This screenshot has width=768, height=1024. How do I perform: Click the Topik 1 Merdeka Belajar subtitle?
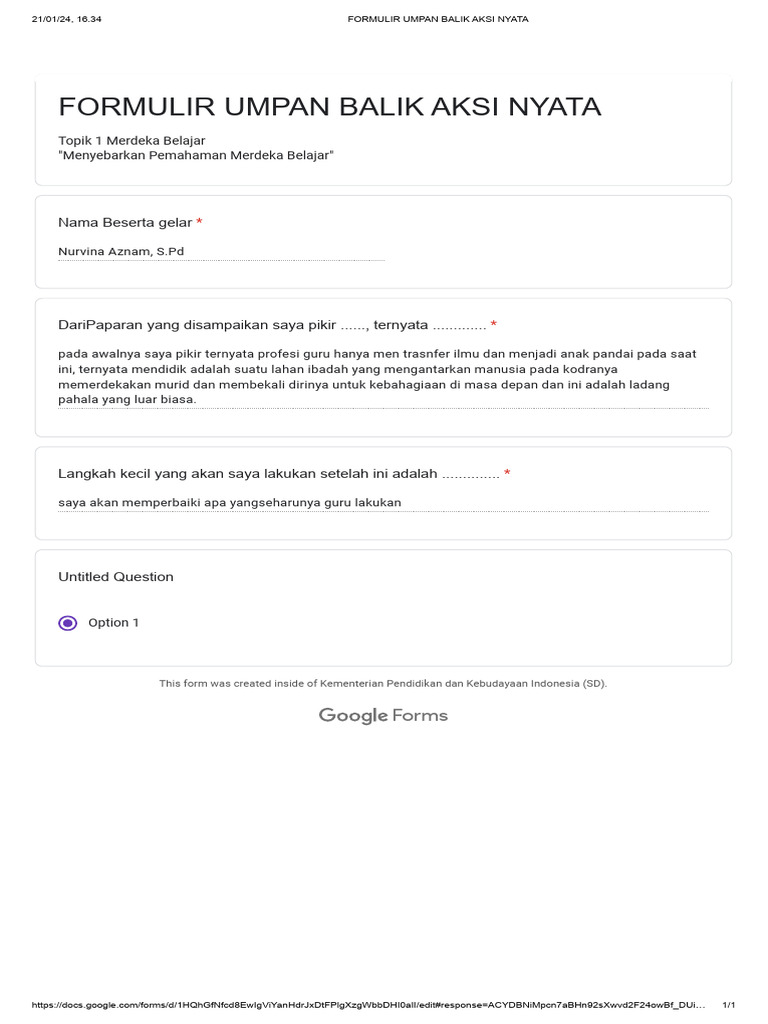(132, 140)
